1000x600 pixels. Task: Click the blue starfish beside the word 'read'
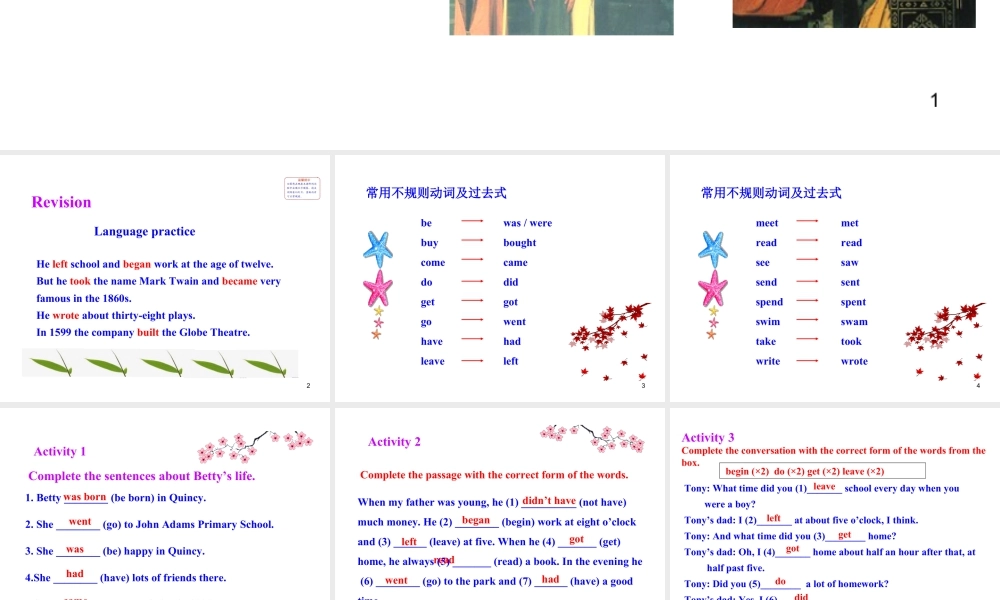click(x=712, y=247)
